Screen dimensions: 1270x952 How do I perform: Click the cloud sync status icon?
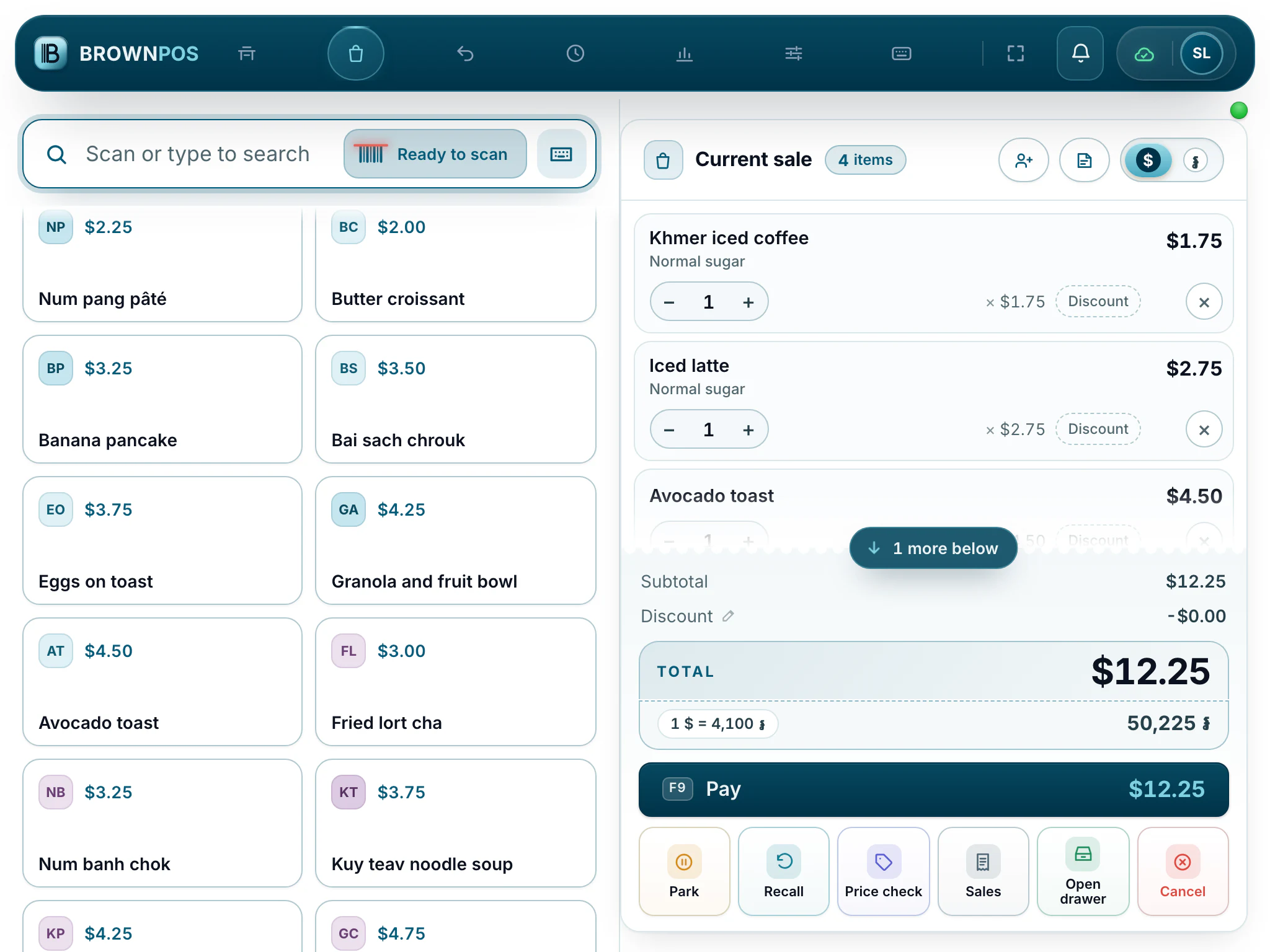point(1144,55)
